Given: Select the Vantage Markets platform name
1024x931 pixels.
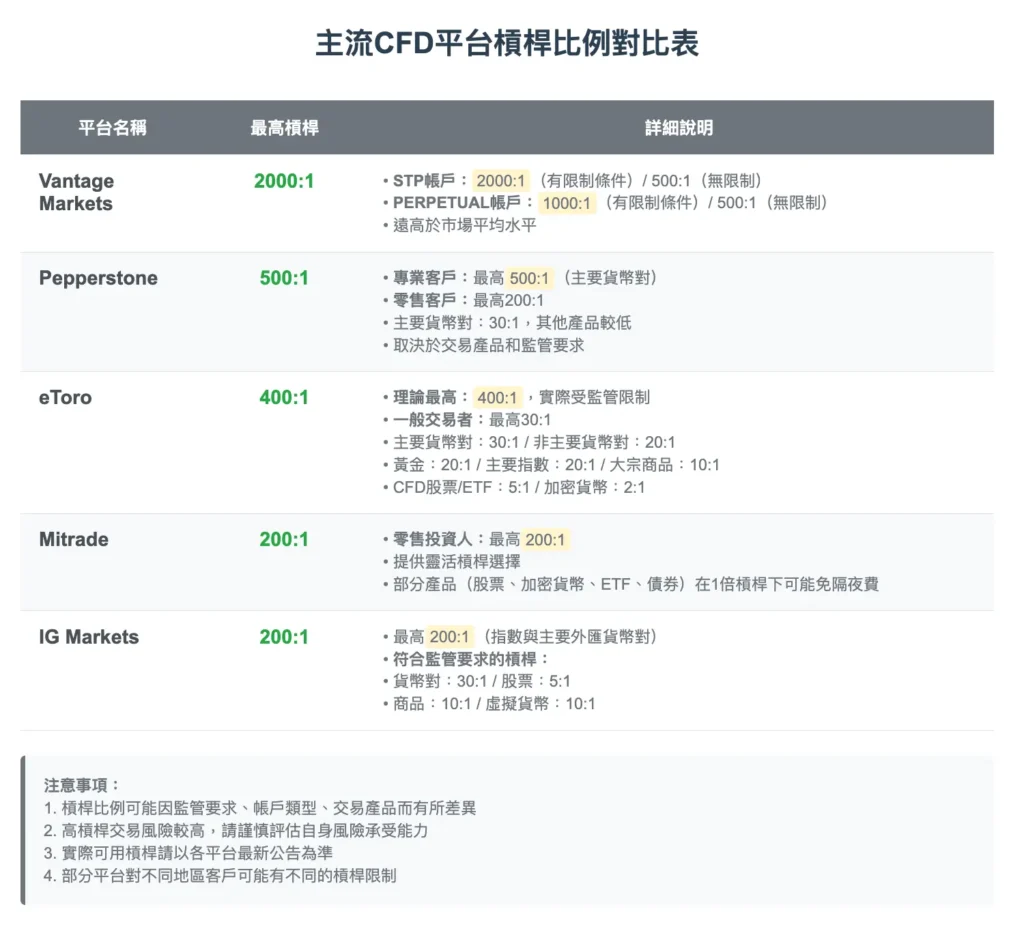Looking at the screenshot, I should (76, 192).
